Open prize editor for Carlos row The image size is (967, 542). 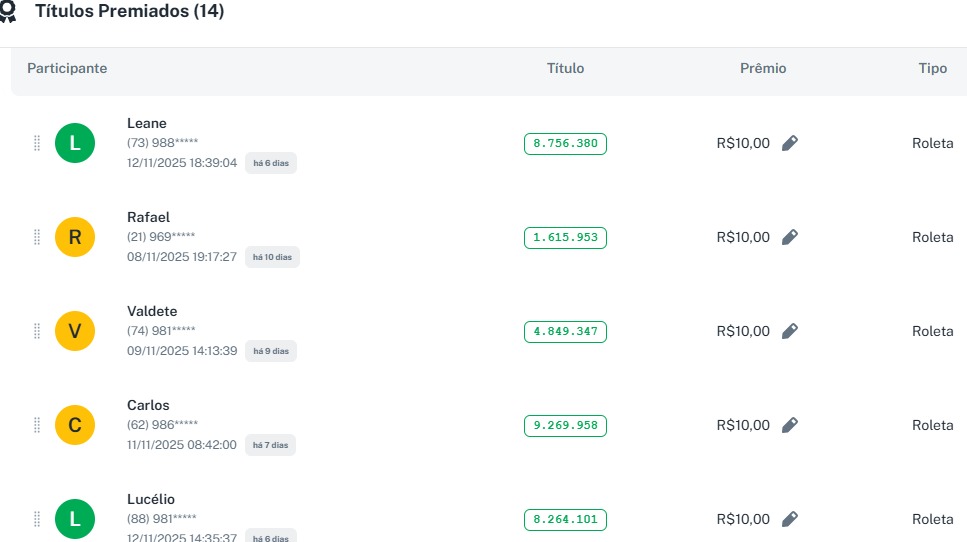[790, 425]
